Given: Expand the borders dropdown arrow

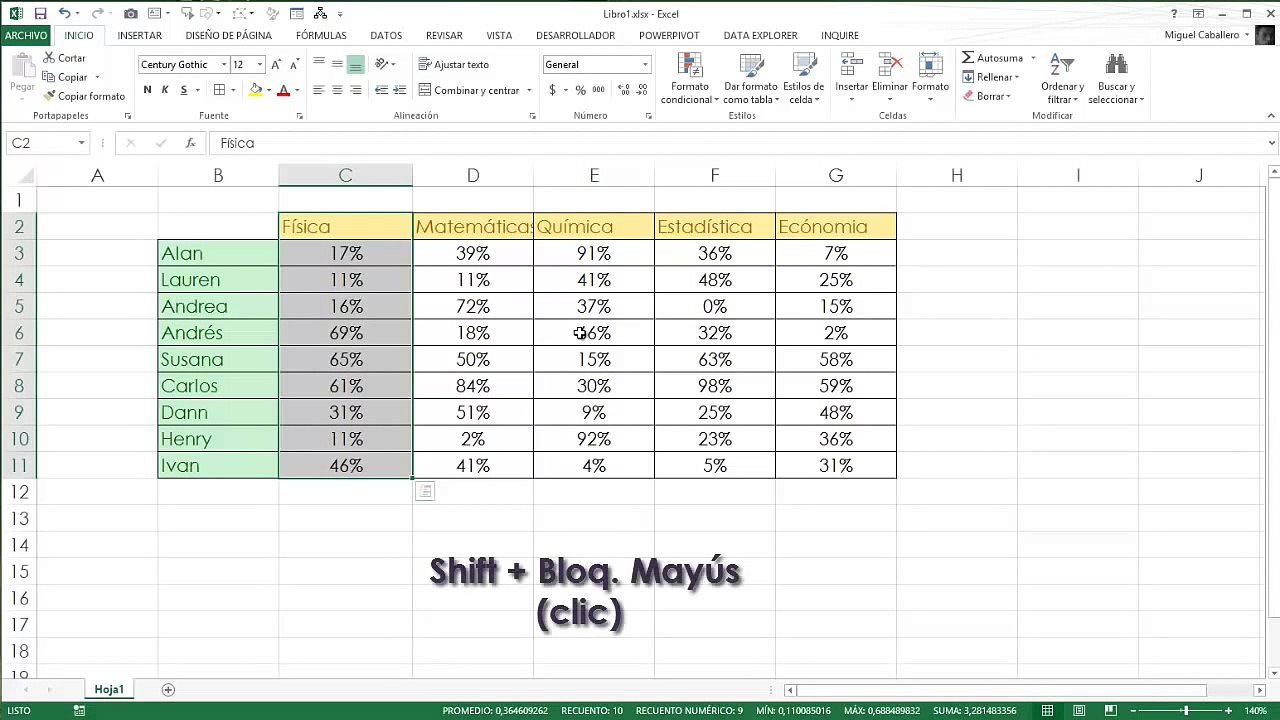Looking at the screenshot, I should [x=232, y=90].
